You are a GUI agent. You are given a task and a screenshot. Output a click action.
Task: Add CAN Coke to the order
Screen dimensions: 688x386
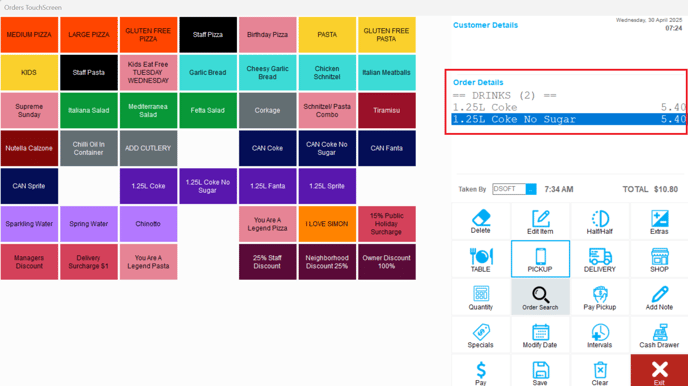coord(268,148)
